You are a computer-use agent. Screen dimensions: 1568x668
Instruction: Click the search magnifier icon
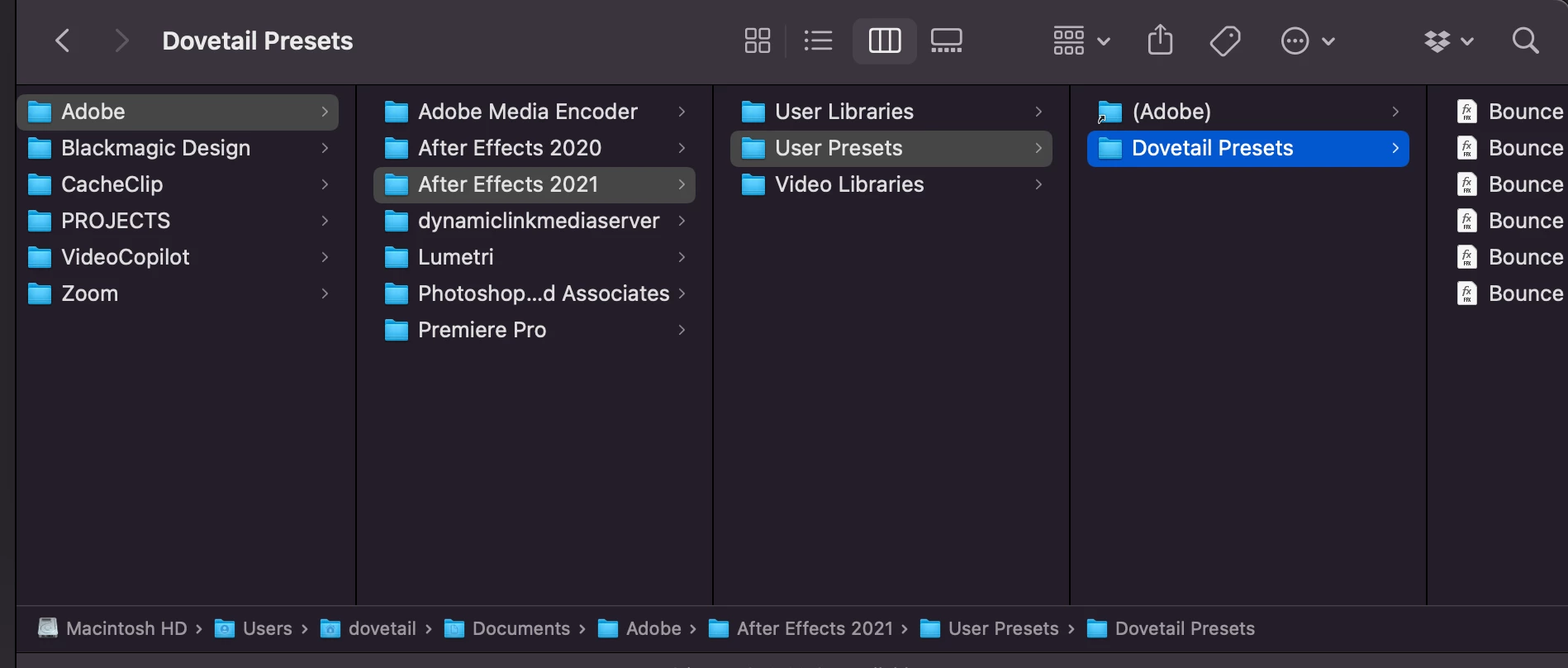1525,41
